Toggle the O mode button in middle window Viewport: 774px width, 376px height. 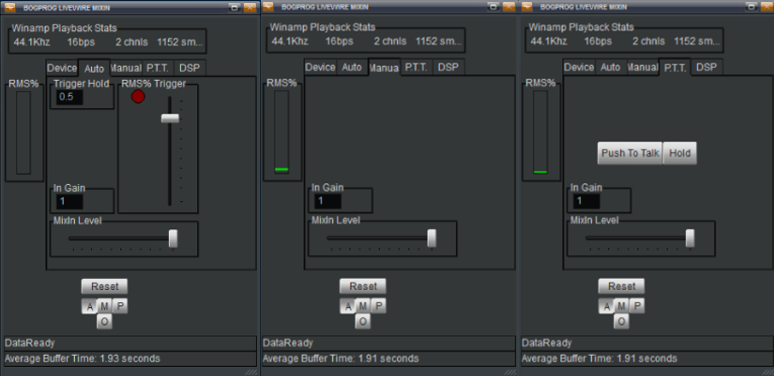click(x=363, y=322)
